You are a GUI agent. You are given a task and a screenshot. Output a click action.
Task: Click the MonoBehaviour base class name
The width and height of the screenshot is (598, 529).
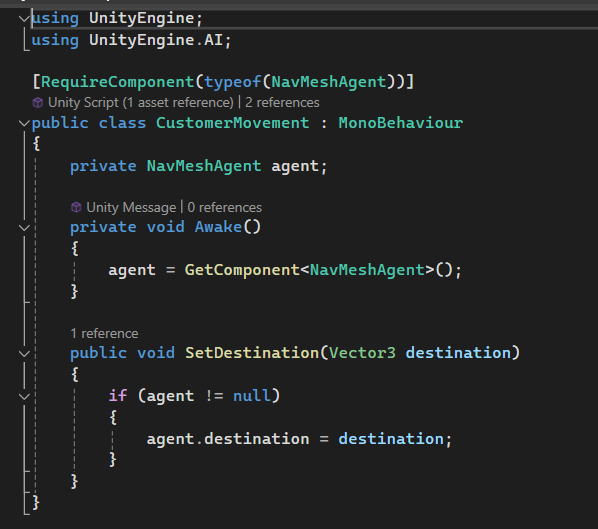pyautogui.click(x=401, y=123)
